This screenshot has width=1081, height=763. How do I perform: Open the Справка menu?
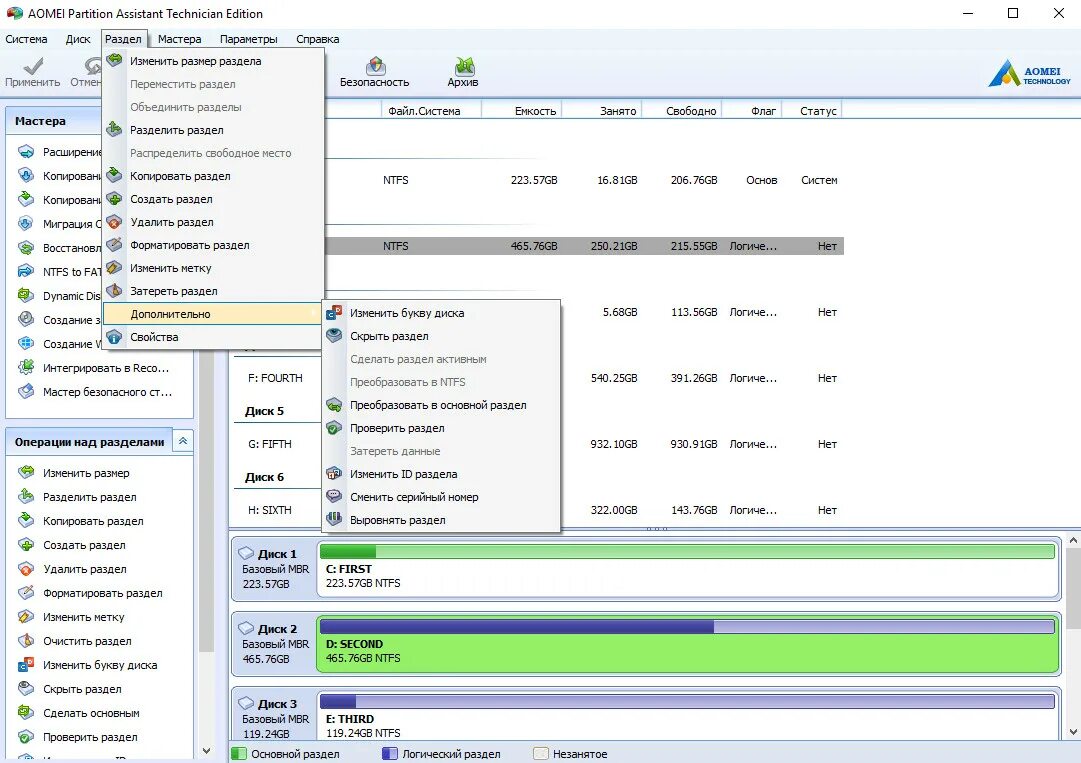tap(318, 39)
